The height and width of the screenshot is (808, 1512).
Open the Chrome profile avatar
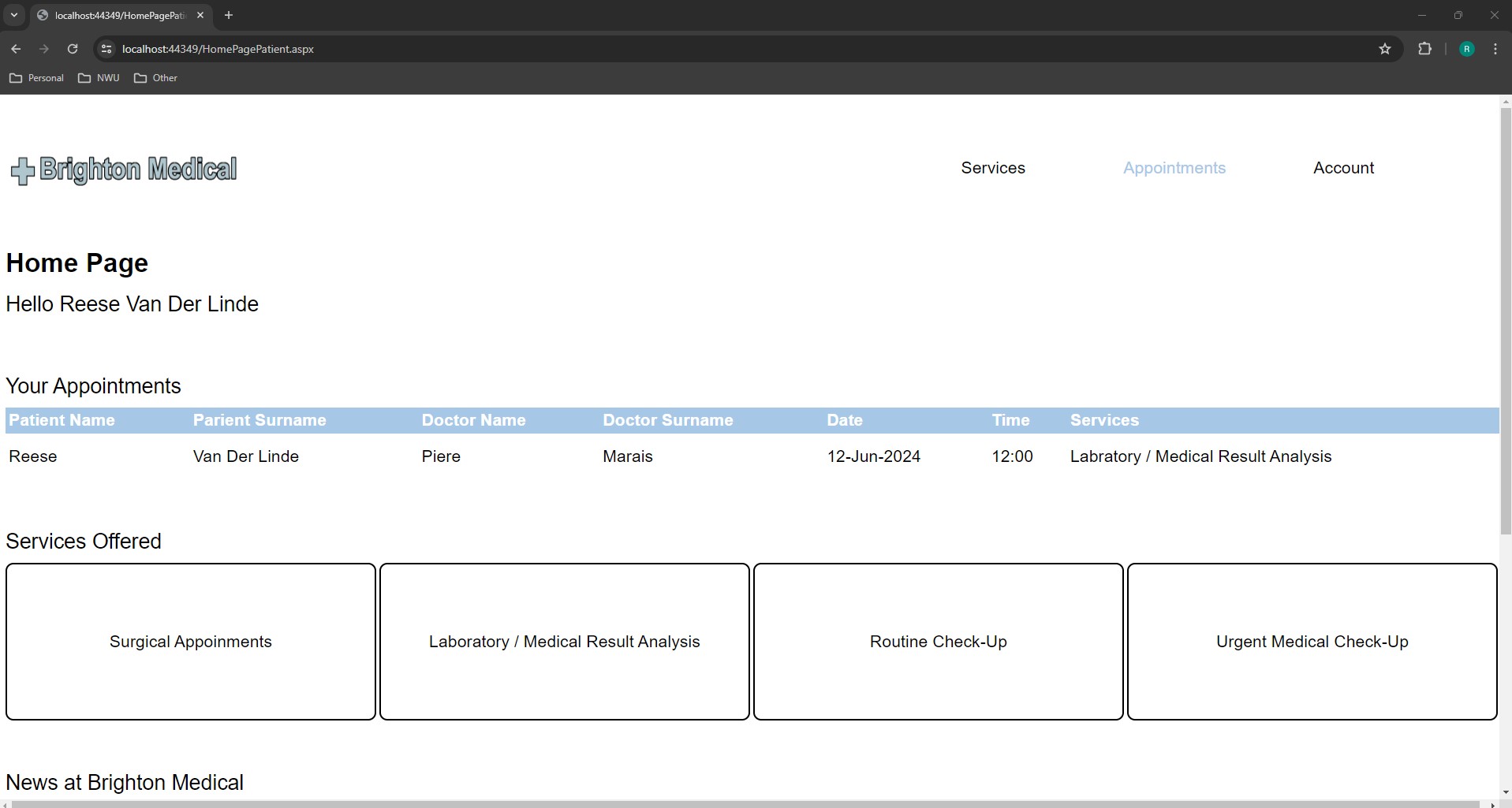coord(1467,49)
